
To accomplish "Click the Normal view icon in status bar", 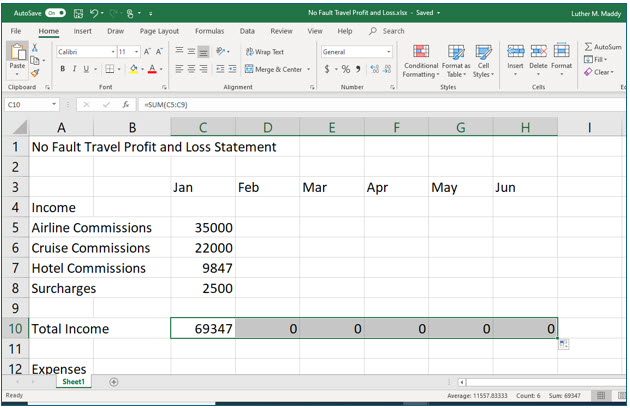I will click(601, 396).
